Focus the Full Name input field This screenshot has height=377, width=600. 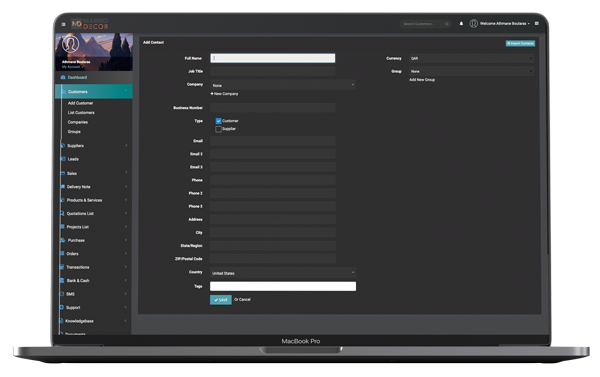click(x=272, y=58)
